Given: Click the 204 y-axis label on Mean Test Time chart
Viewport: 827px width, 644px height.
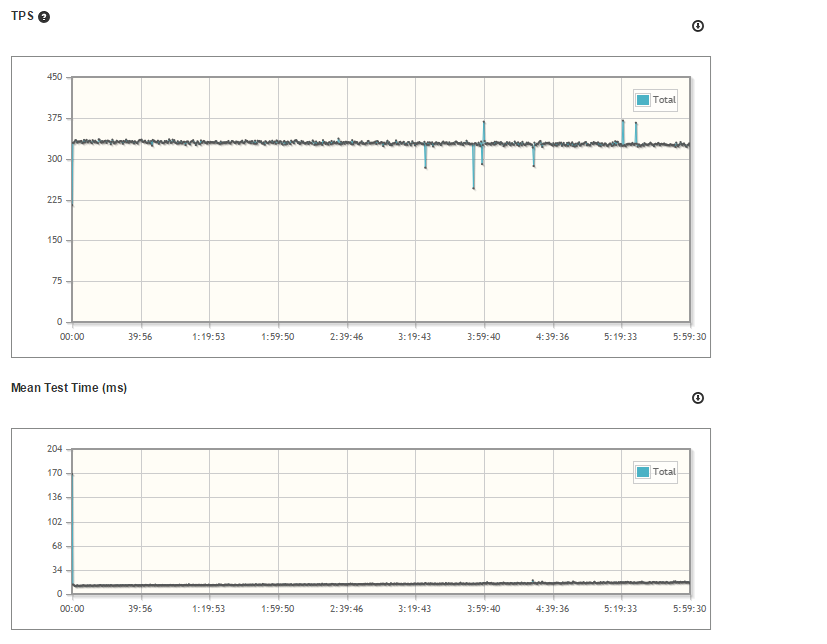Looking at the screenshot, I should coord(53,449).
